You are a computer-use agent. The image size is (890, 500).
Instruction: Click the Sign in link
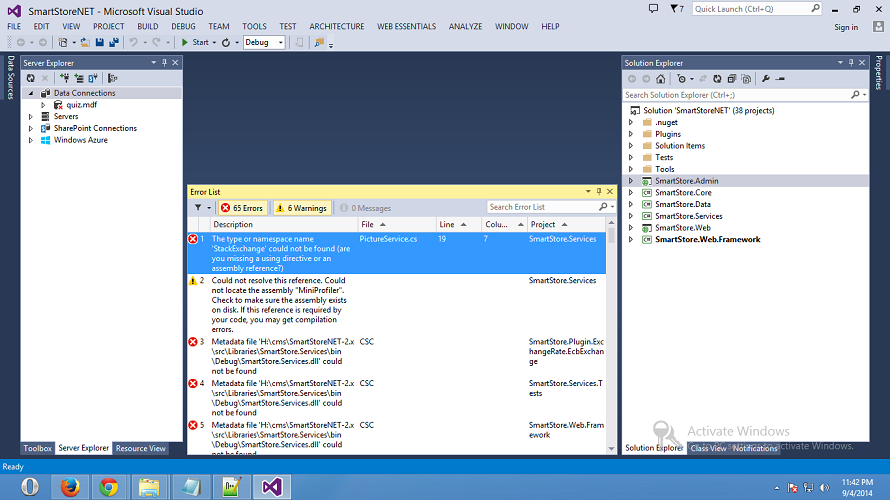tap(845, 27)
